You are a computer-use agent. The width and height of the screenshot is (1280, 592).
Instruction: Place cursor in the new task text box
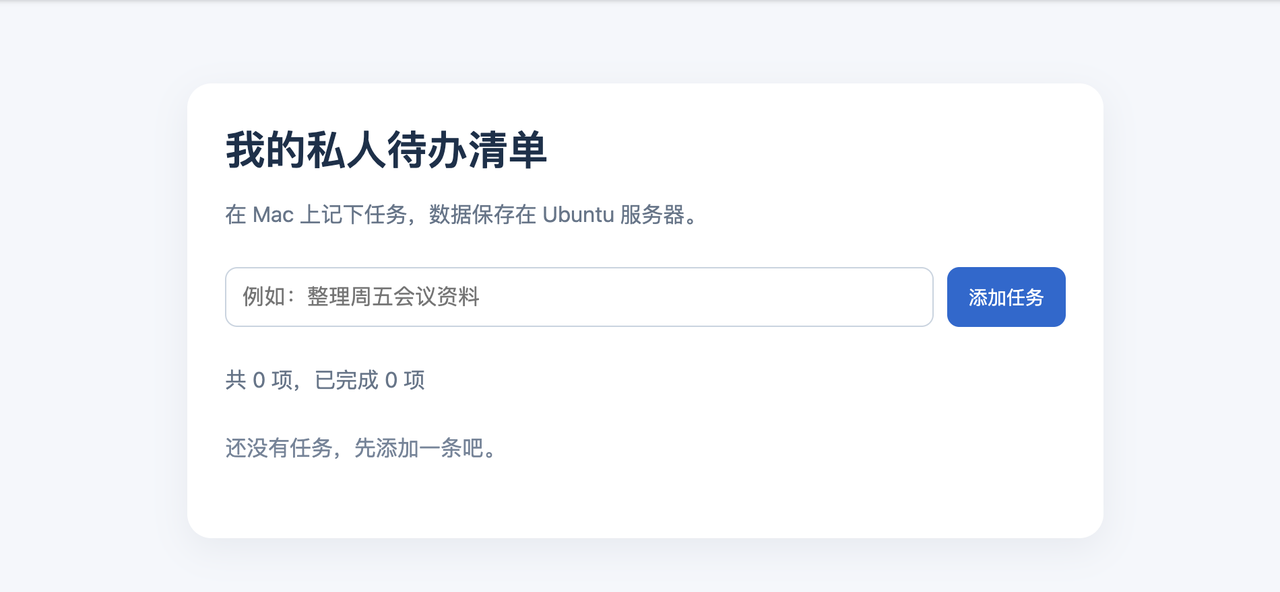[x=579, y=297]
